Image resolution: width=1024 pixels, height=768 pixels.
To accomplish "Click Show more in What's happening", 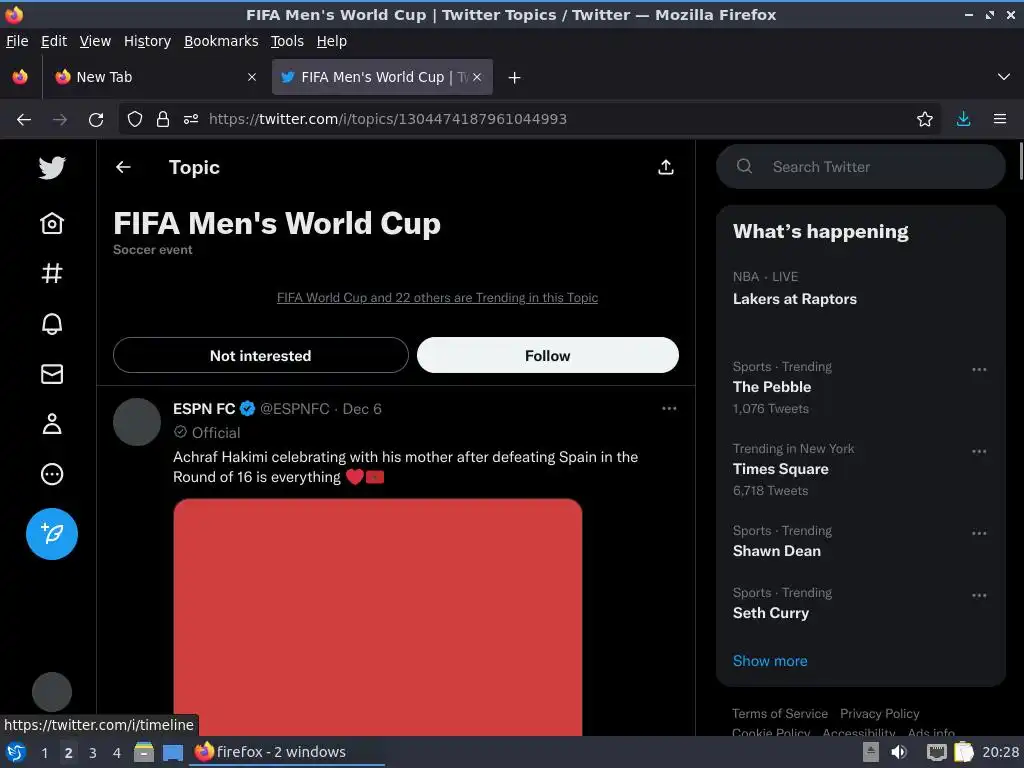I will (x=770, y=661).
